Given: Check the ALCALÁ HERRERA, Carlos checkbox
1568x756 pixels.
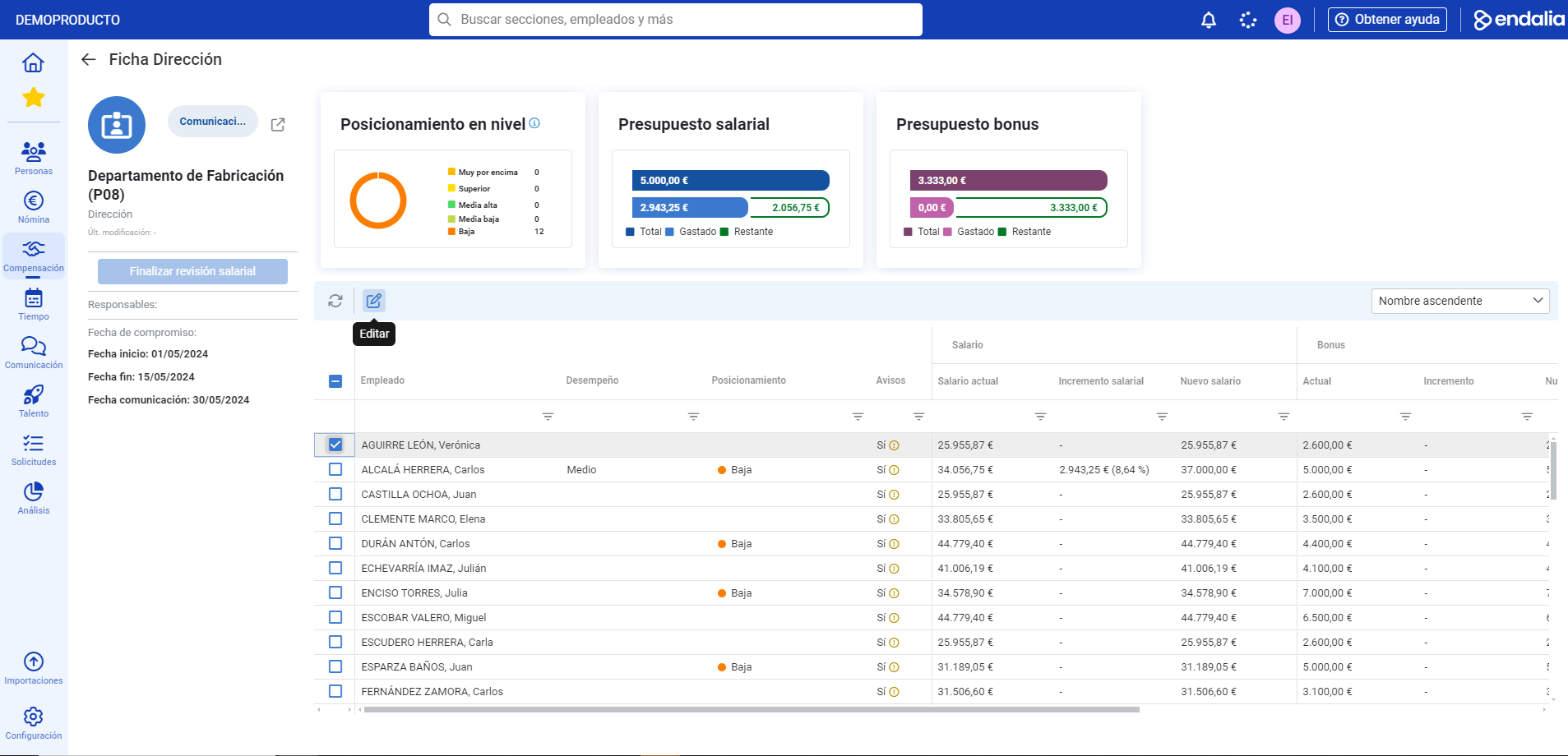Looking at the screenshot, I should (x=335, y=469).
